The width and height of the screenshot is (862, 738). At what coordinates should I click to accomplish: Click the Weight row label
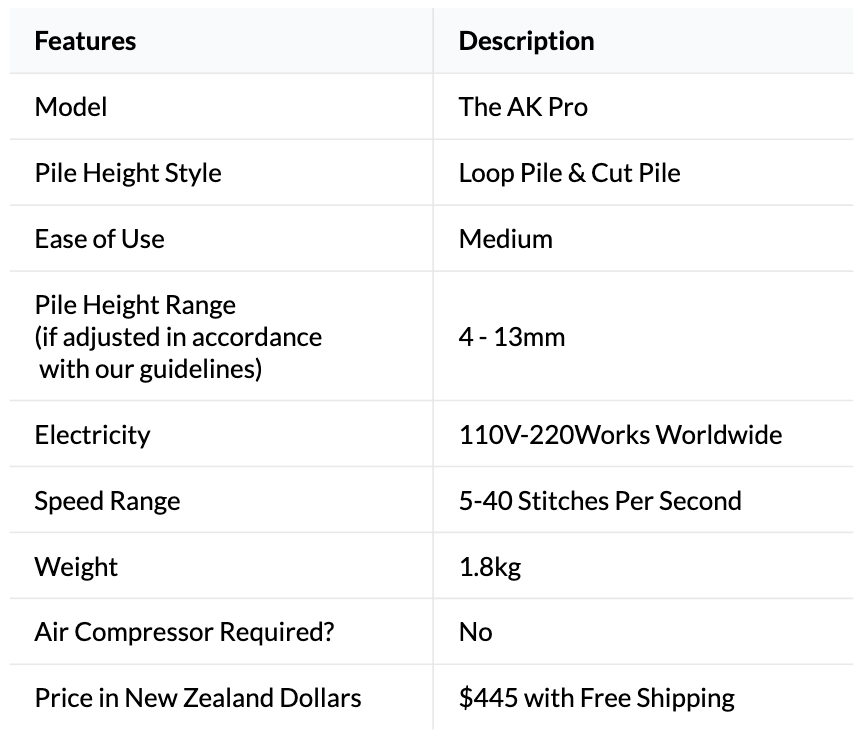[76, 566]
